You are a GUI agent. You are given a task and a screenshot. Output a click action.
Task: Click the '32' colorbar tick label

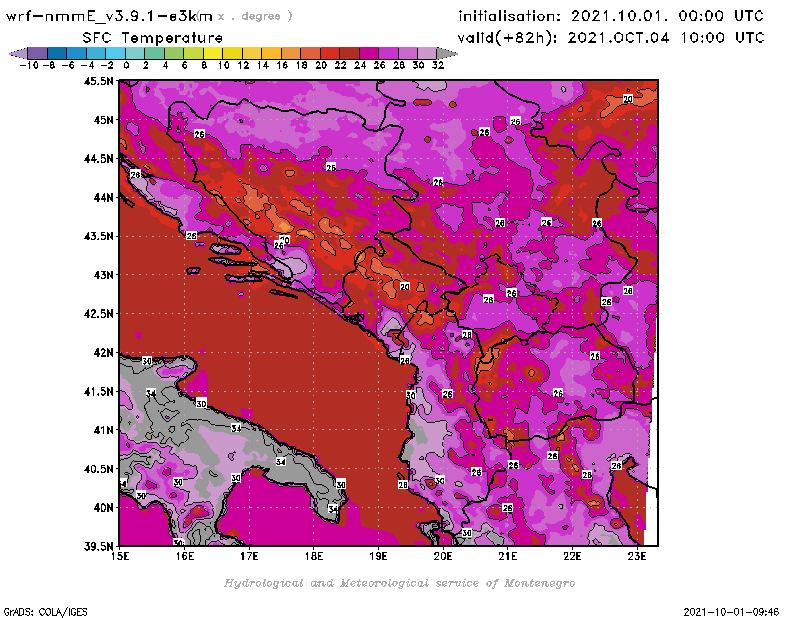click(x=438, y=65)
